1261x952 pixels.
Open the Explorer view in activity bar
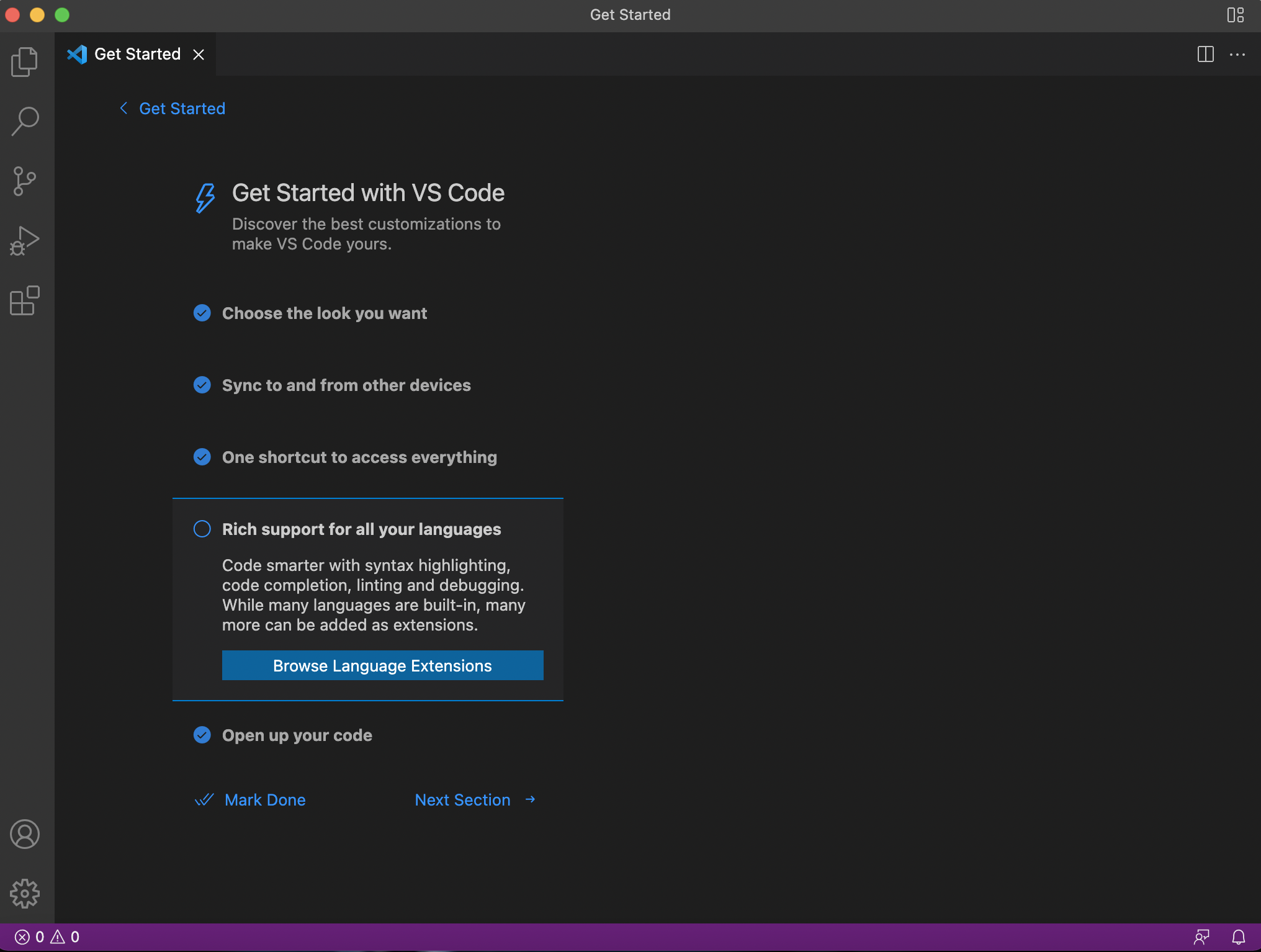25,62
